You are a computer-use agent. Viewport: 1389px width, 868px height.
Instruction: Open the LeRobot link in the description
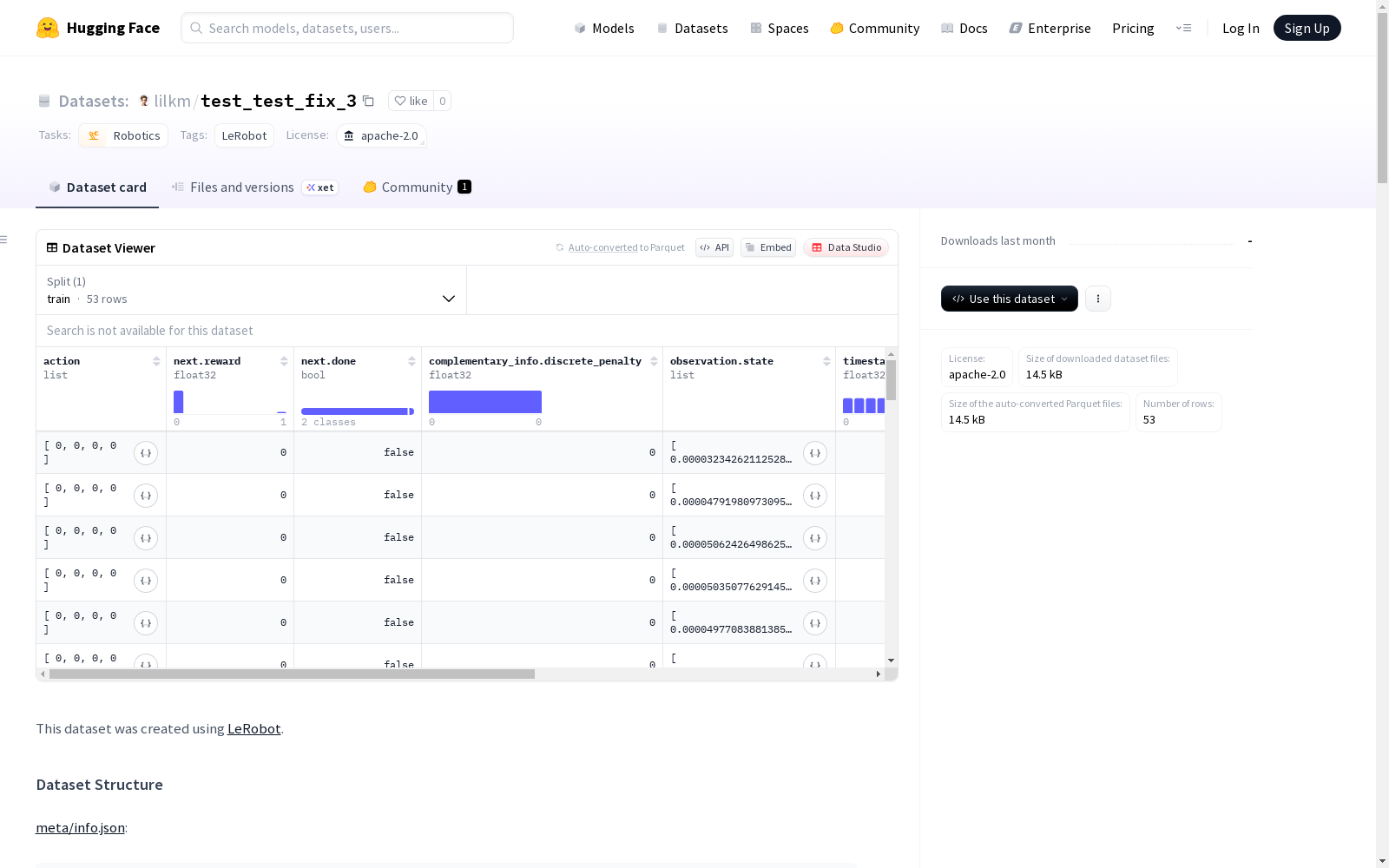tap(253, 728)
